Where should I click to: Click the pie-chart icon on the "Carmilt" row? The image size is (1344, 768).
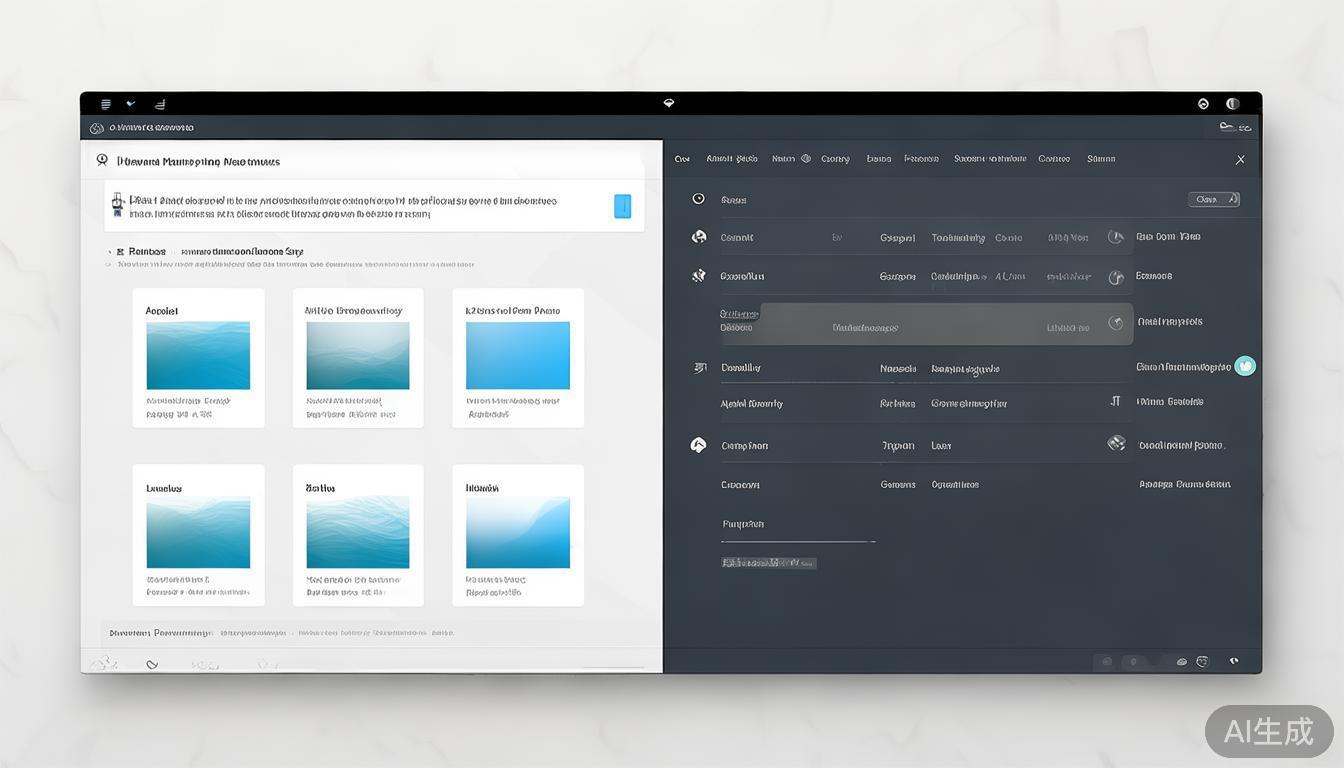(x=1116, y=237)
